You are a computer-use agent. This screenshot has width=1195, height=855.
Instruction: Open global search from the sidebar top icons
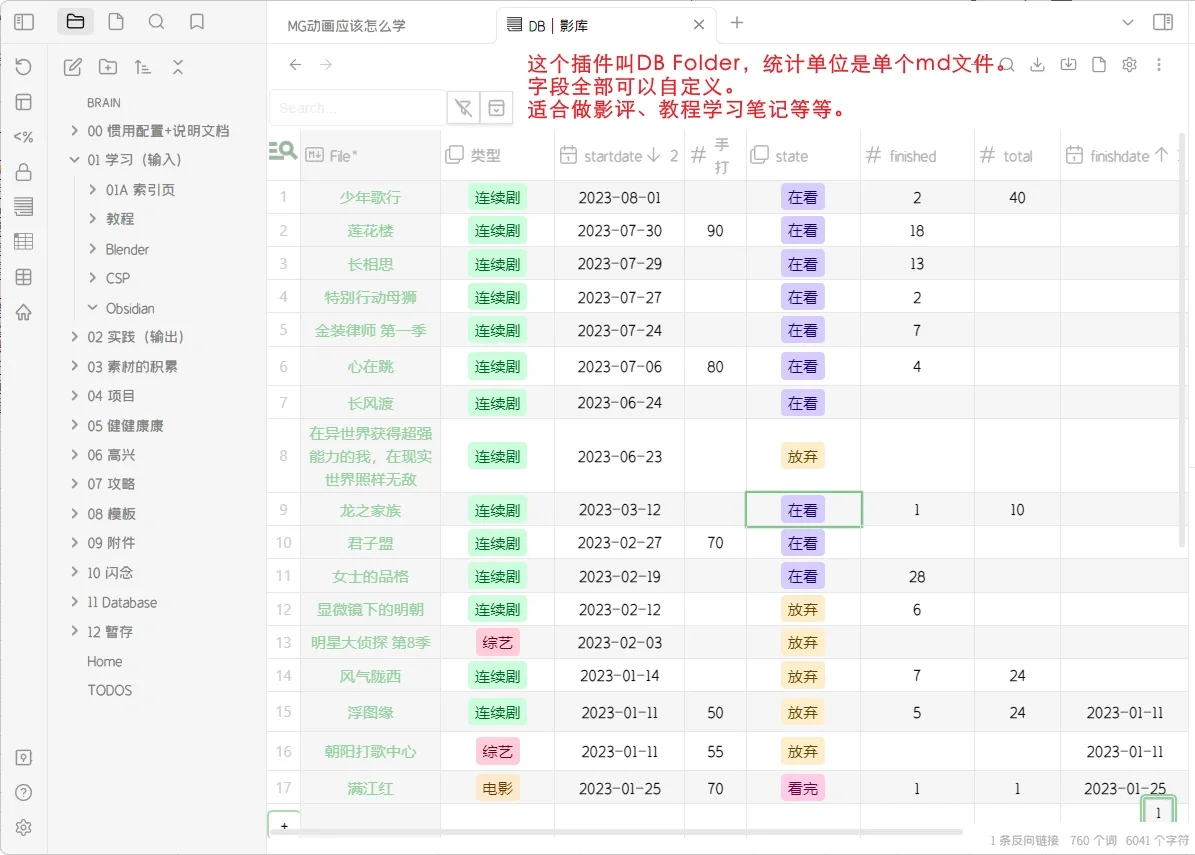pos(156,21)
